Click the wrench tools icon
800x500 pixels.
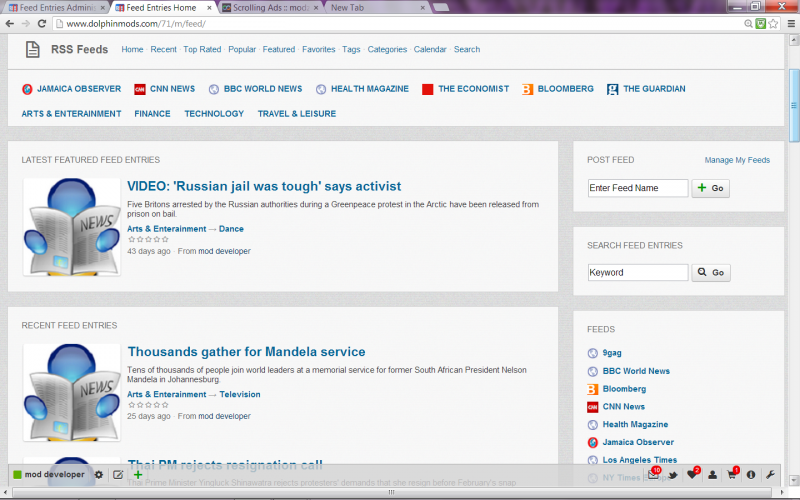(x=770, y=475)
